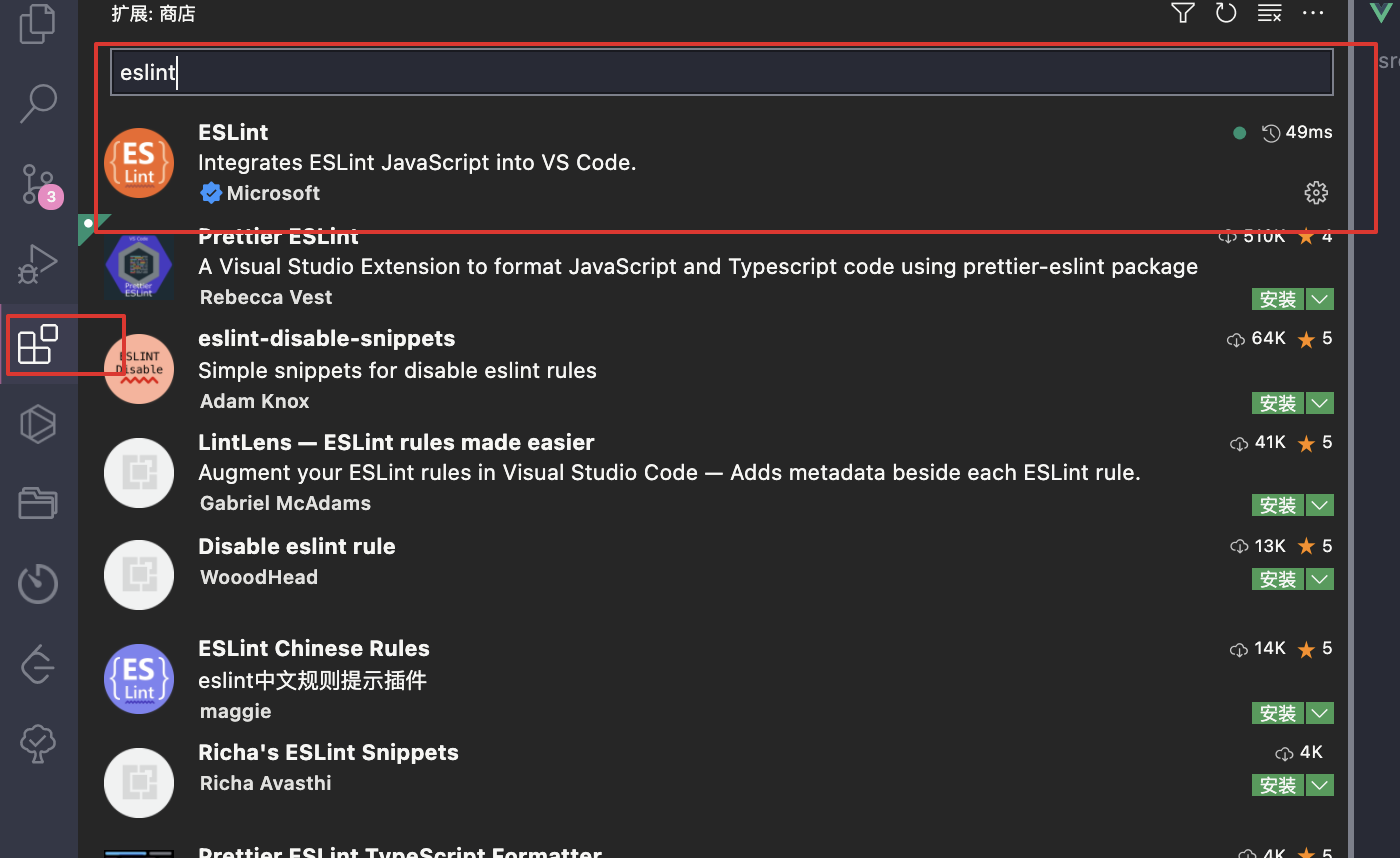
Task: Install the Disable eslint rule extension
Action: click(1278, 579)
